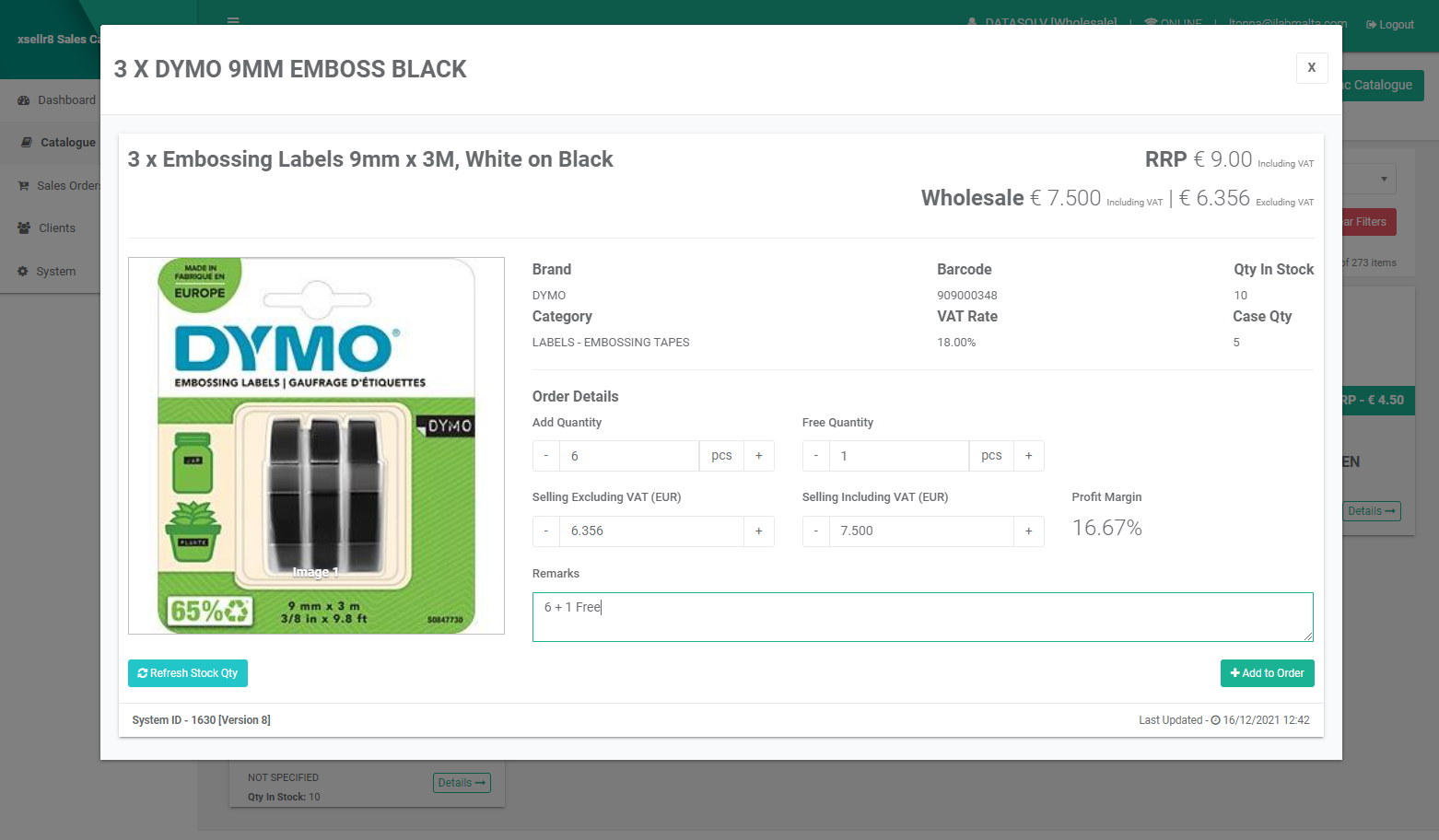The height and width of the screenshot is (840, 1439).
Task: Click the Details button on the product card
Action: [462, 782]
